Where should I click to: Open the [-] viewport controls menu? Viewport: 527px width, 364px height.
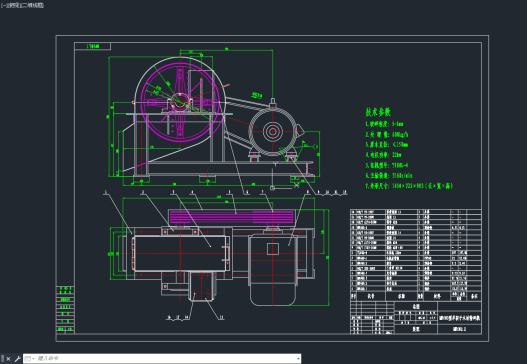coord(4,5)
